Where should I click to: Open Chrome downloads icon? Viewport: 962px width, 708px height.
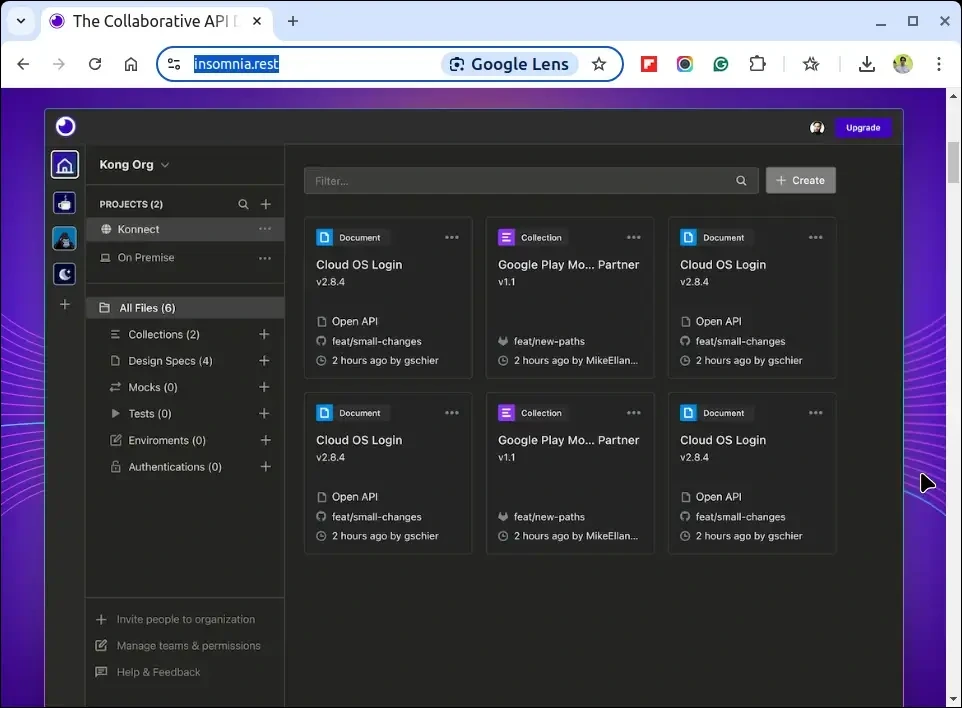coord(866,64)
